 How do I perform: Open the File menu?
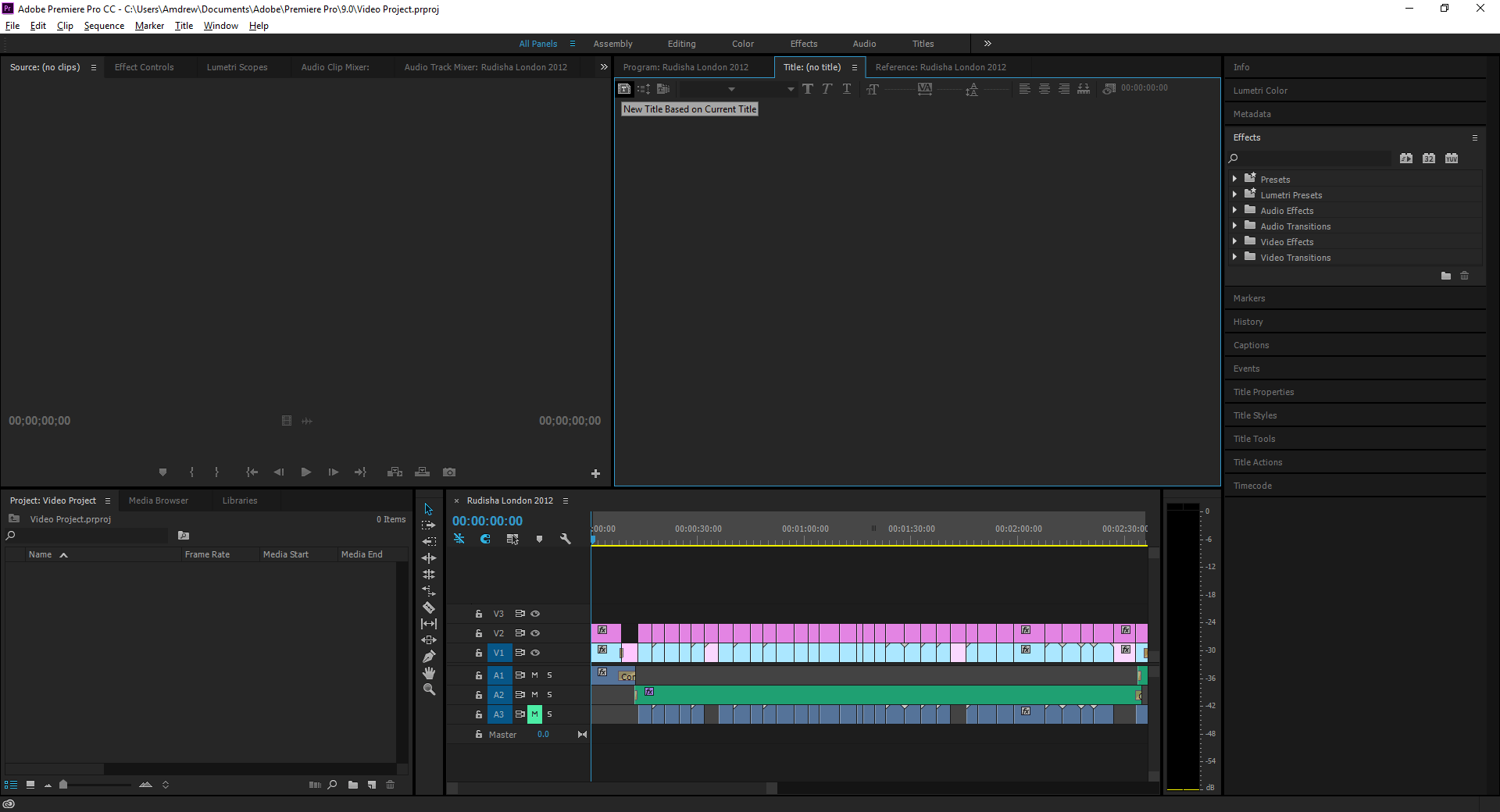pos(12,26)
